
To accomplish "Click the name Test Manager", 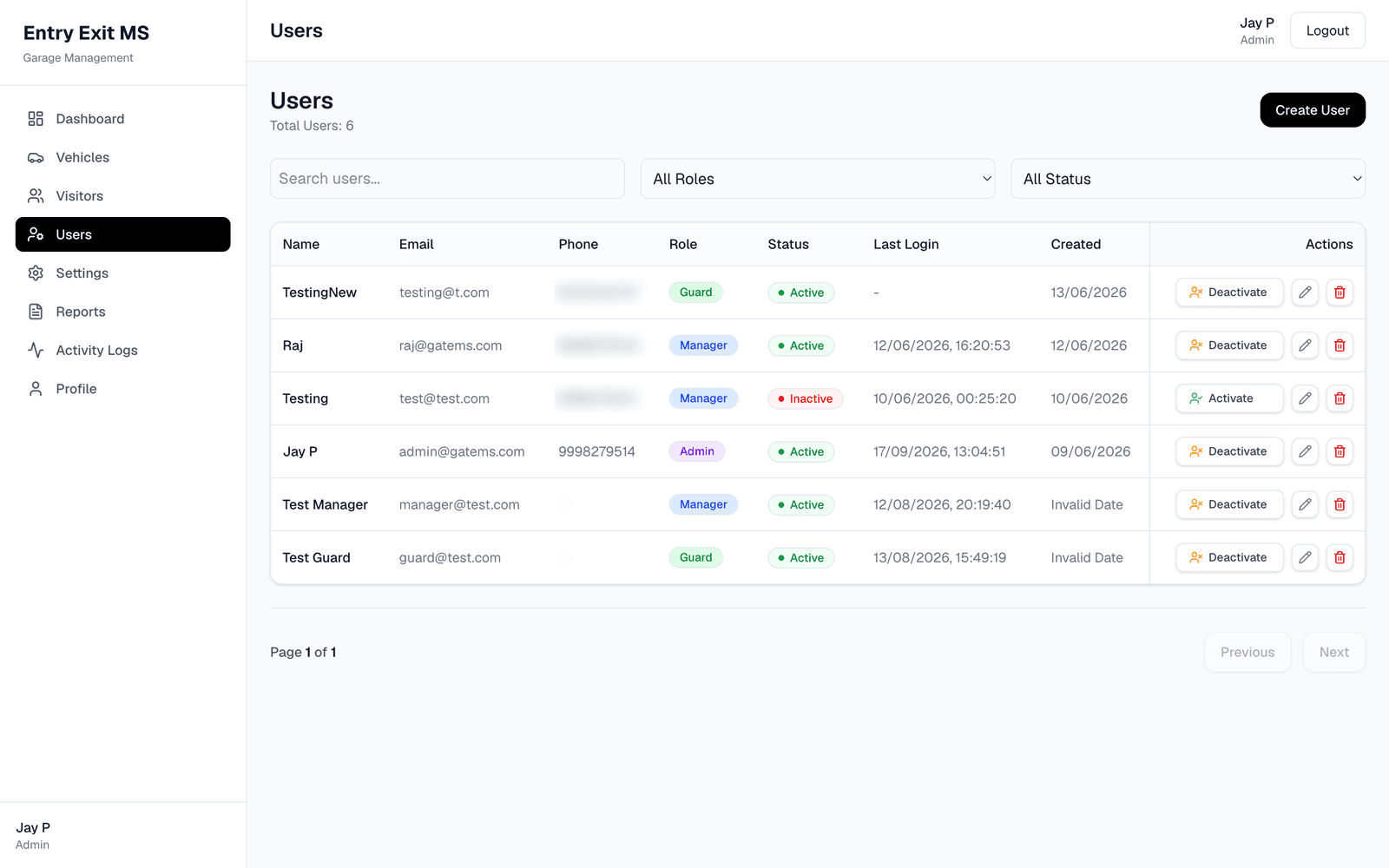I will (326, 504).
